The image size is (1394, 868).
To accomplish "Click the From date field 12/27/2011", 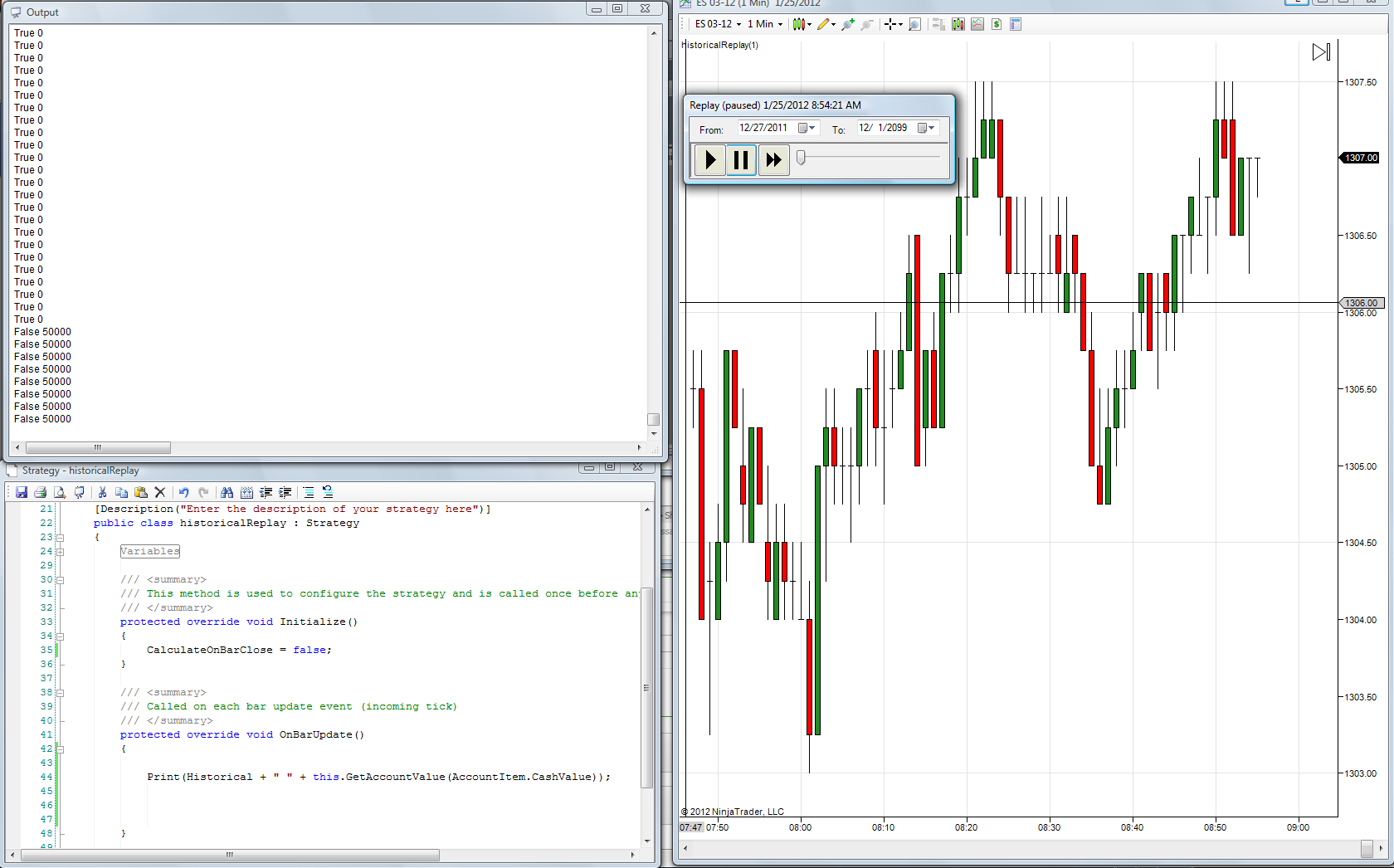I will tap(763, 128).
